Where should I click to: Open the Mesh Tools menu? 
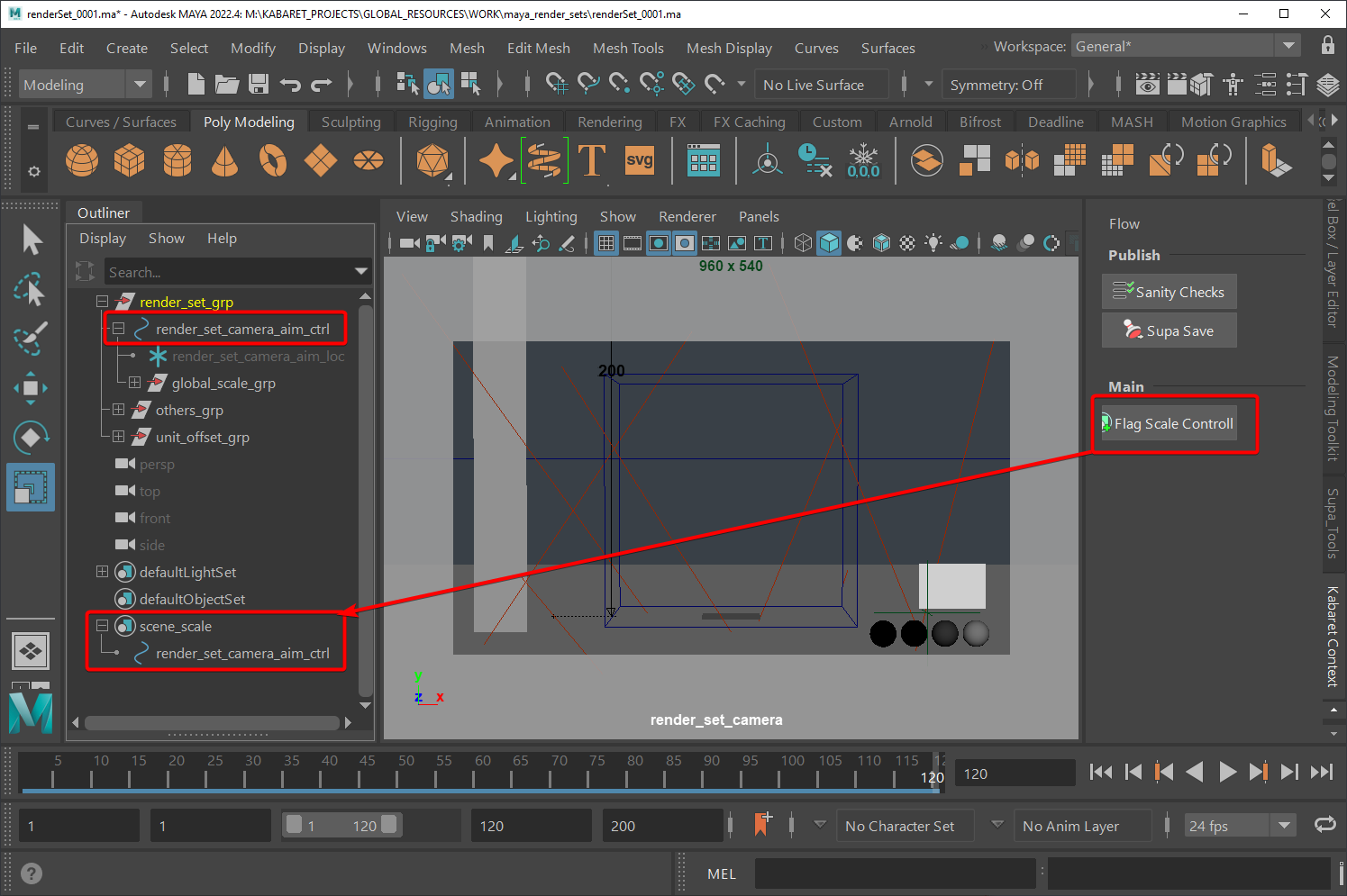click(628, 48)
